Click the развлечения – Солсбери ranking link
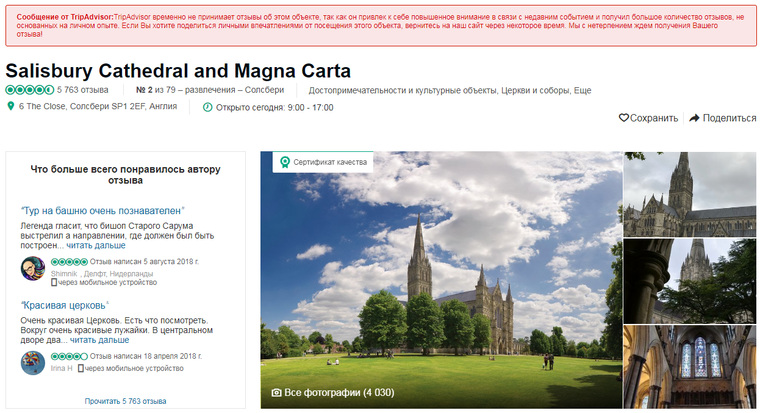760x413 pixels. (x=234, y=90)
